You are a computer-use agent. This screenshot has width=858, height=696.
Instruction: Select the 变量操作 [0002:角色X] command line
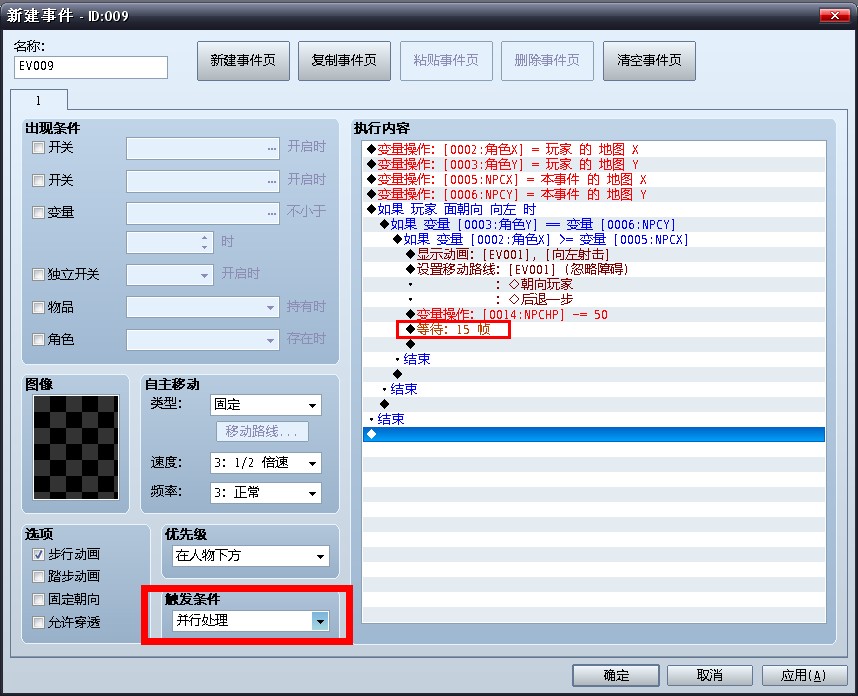(x=594, y=149)
